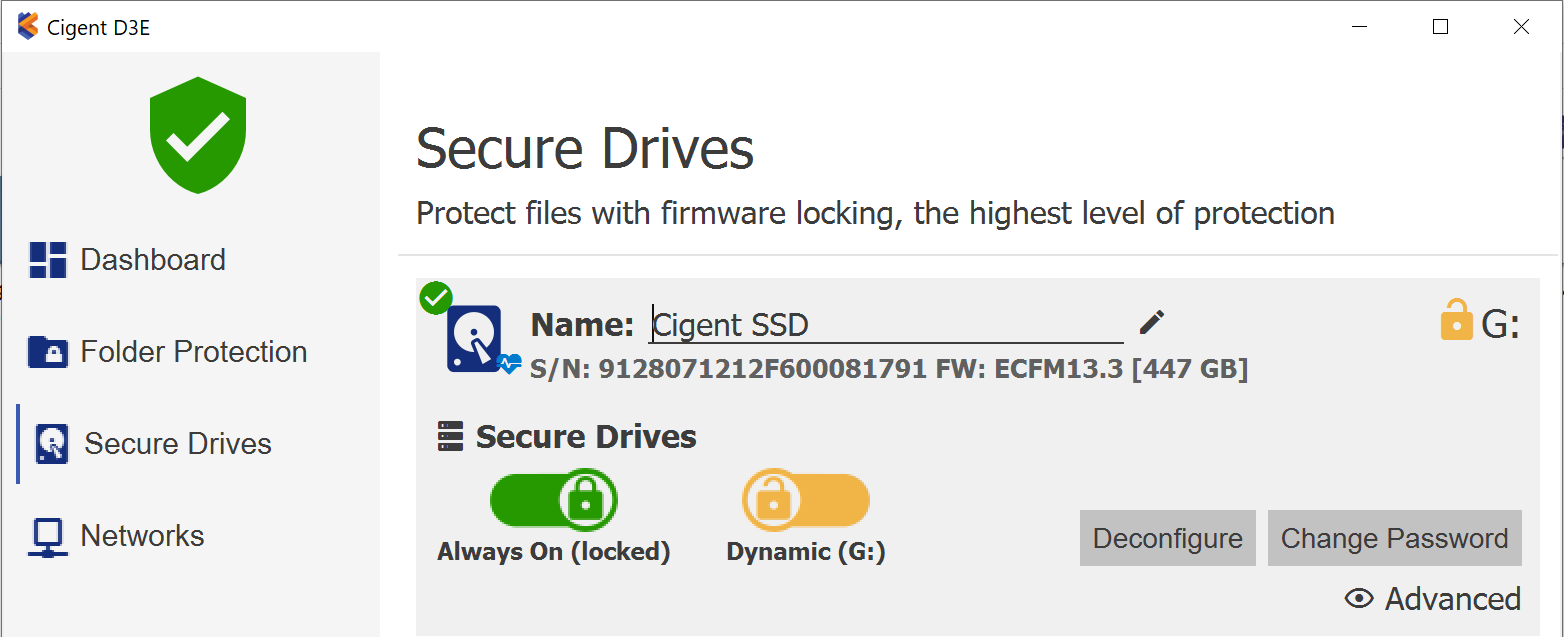Expand the Advanced section
1564x637 pixels.
click(1452, 599)
